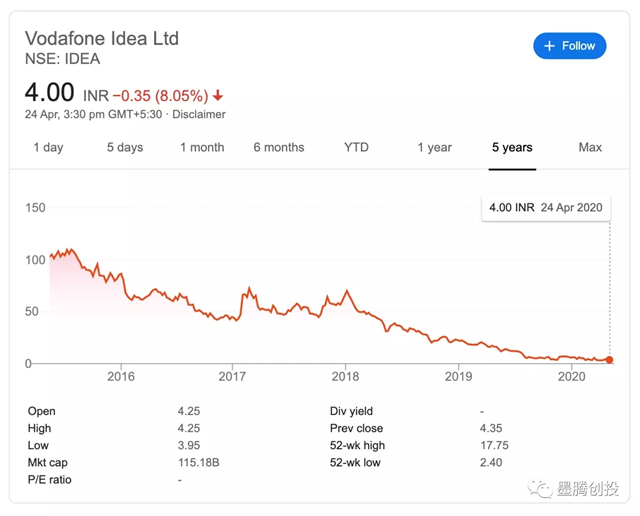Viewport: 640px width, 516px height.
Task: View the 1 year chart tab
Action: click(434, 147)
